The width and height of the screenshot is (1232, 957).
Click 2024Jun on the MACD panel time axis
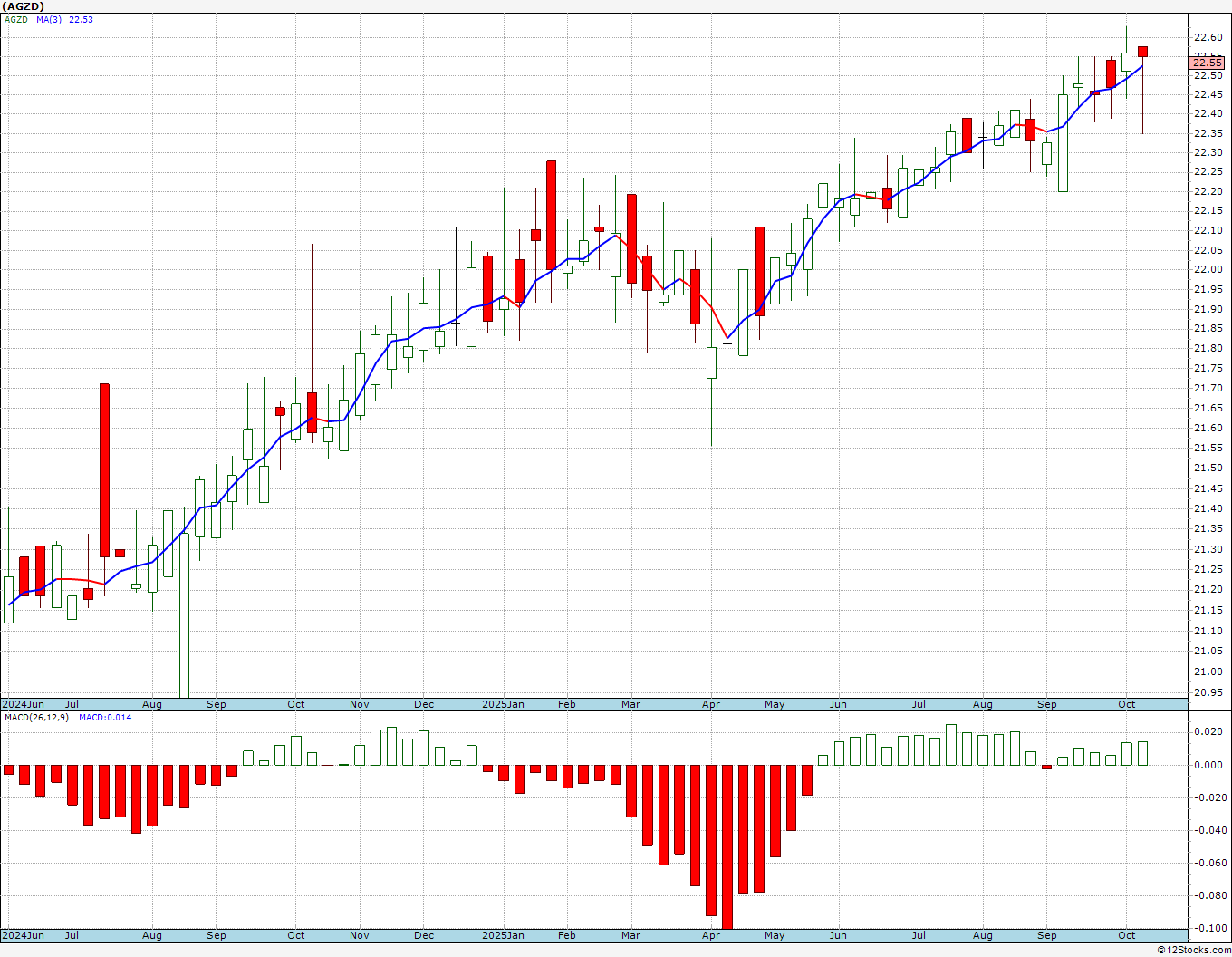(24, 935)
